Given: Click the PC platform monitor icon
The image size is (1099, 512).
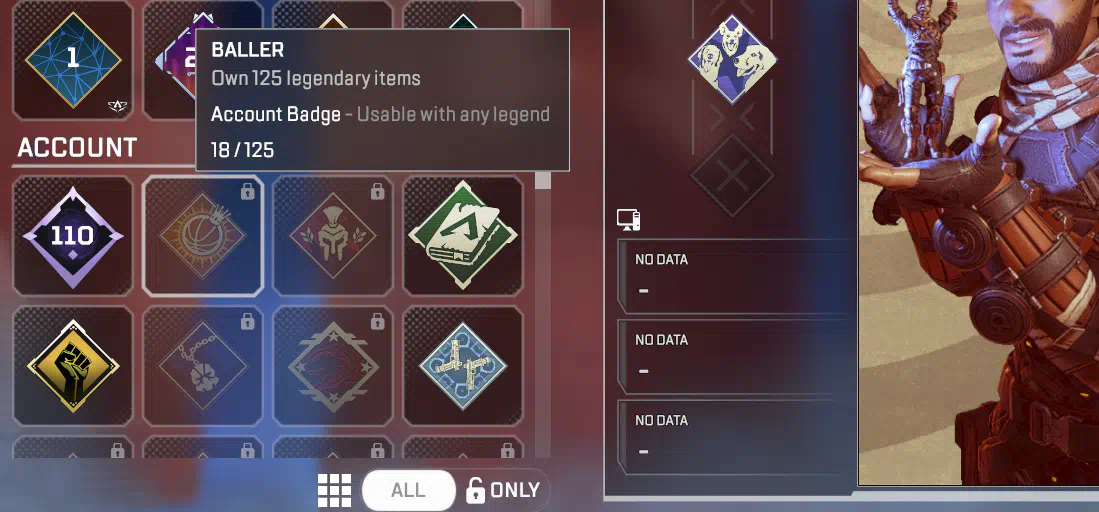Looking at the screenshot, I should tap(629, 220).
